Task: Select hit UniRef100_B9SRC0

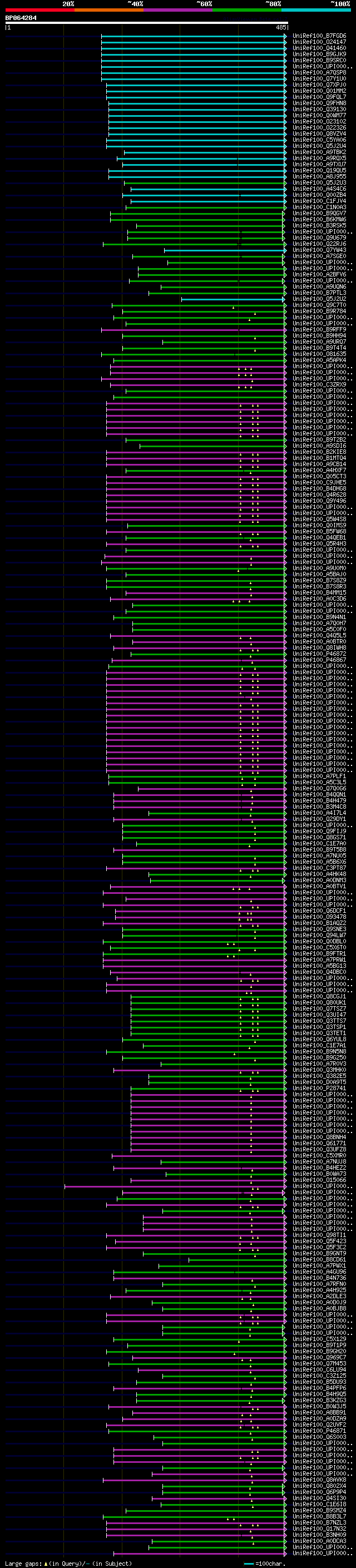Action: pyautogui.click(x=319, y=61)
